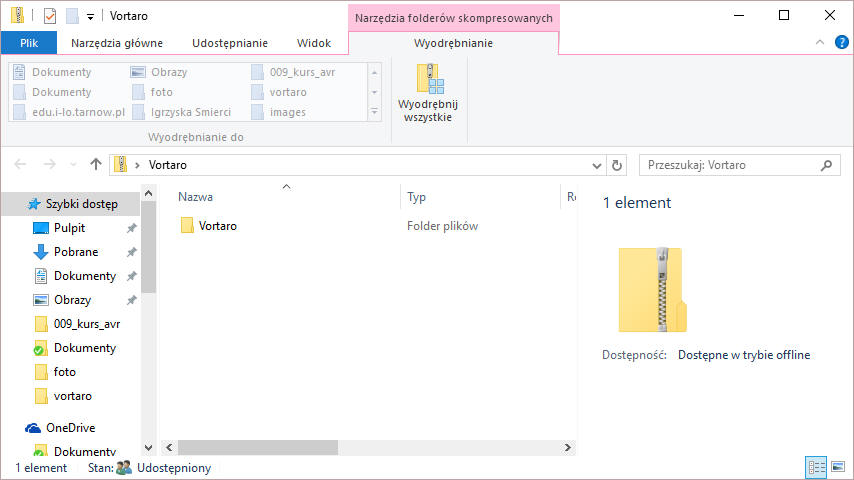Open the quick access toolbar dropdown arrow
Screen dimensions: 854x480
[x=90, y=16]
